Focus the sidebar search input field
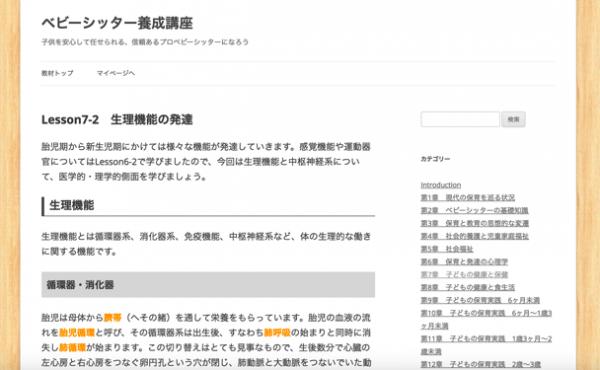600x370 pixels. (x=460, y=119)
